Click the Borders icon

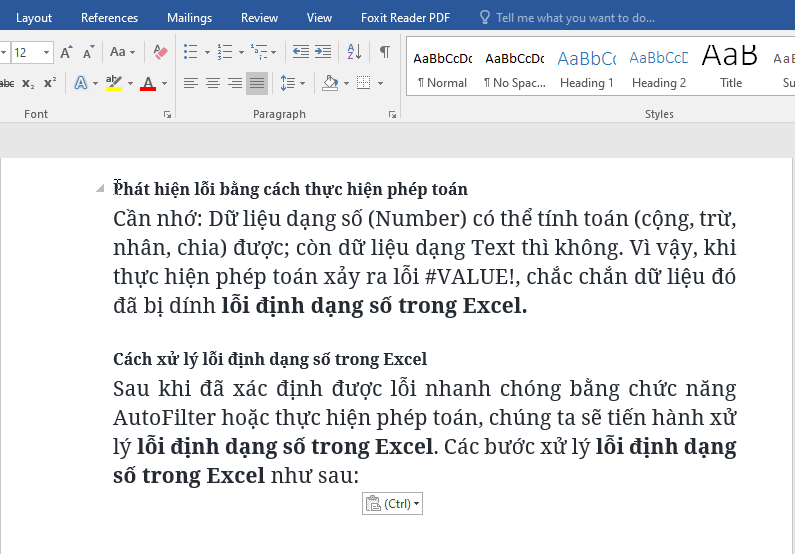point(364,83)
